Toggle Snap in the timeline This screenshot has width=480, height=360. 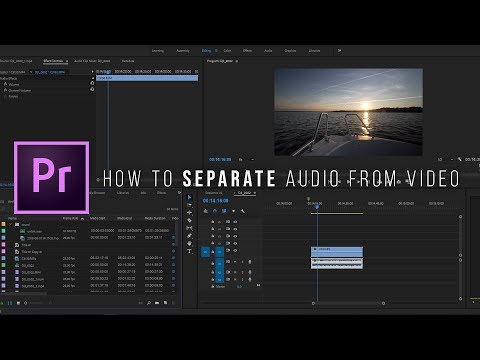(x=215, y=211)
